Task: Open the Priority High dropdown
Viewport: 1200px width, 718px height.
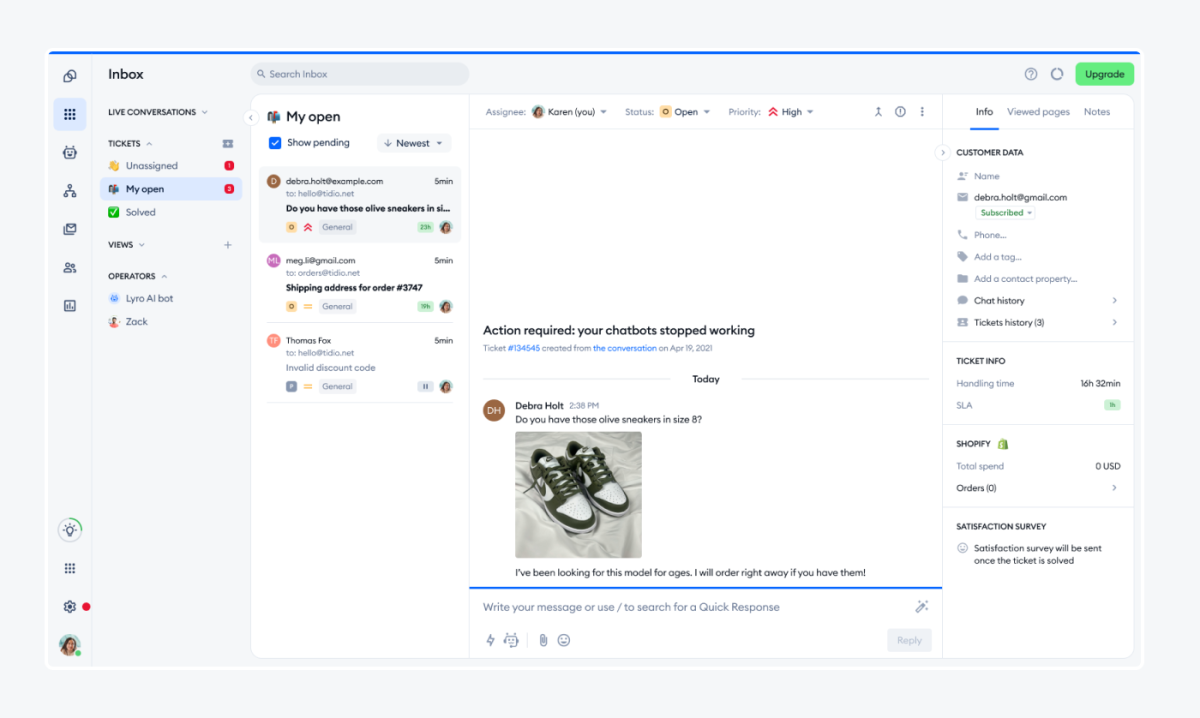Action: pyautogui.click(x=790, y=112)
